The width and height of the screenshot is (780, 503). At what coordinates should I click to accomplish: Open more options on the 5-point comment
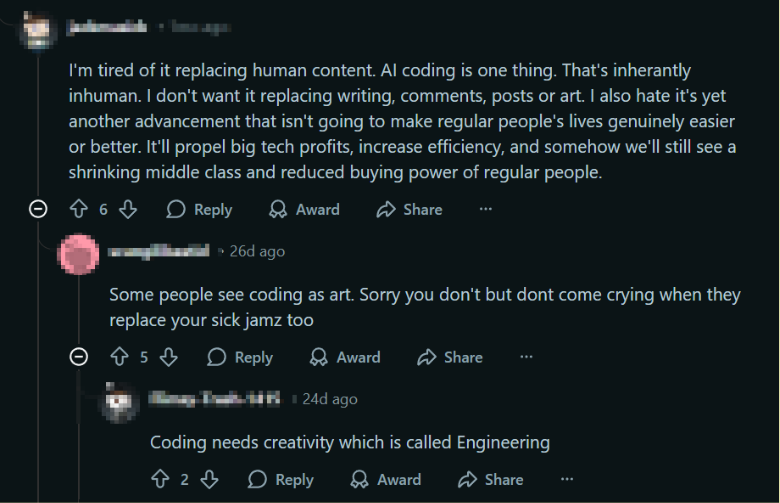coord(526,357)
